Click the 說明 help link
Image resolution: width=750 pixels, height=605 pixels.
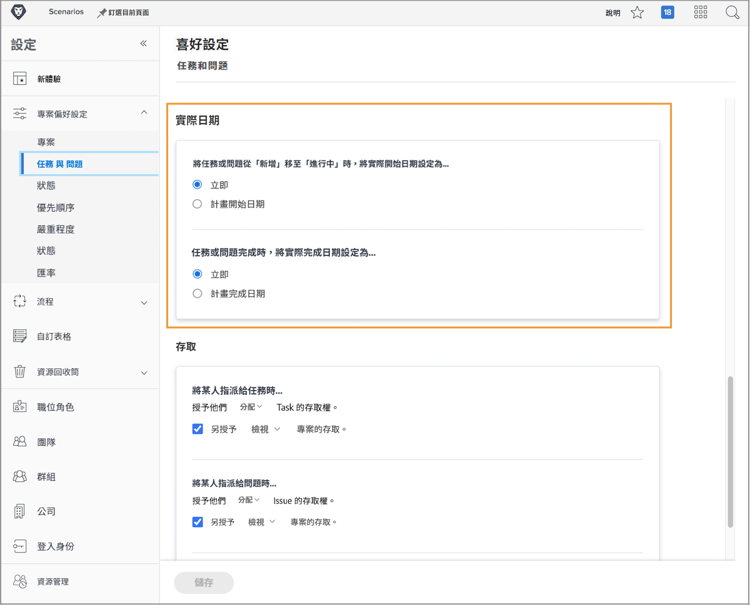[613, 13]
